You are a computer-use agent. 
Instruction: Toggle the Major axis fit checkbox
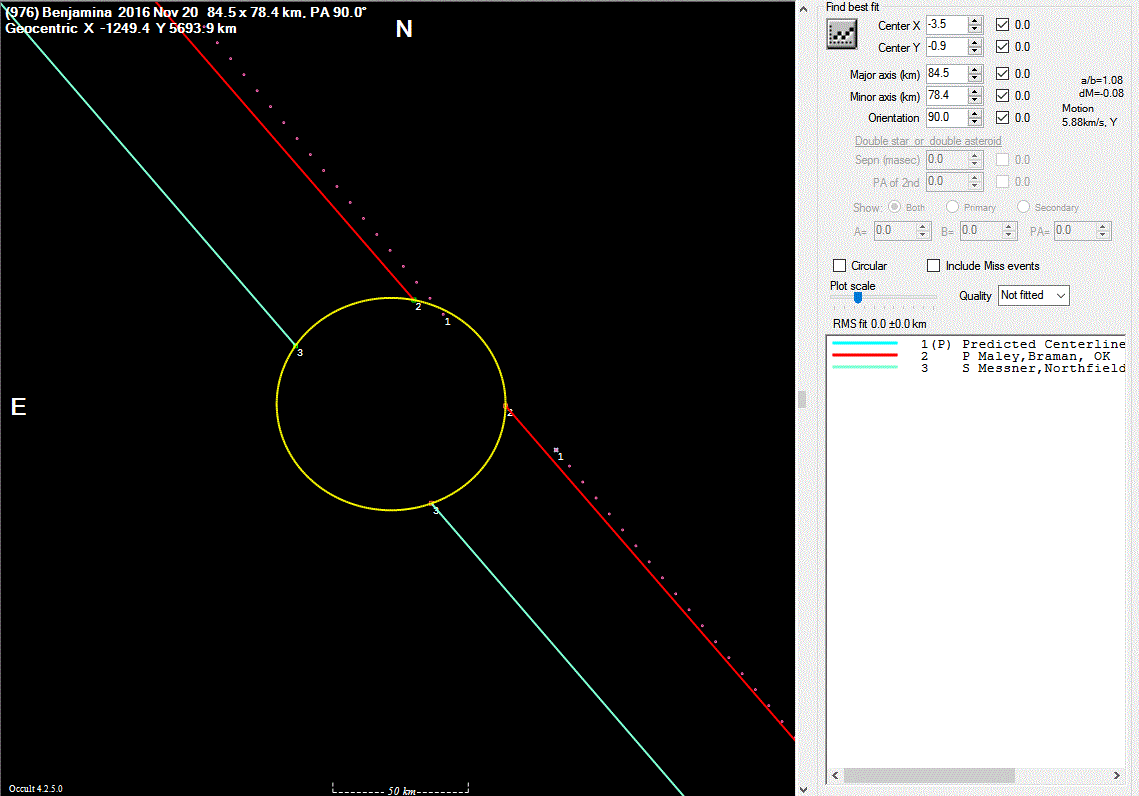point(1002,73)
